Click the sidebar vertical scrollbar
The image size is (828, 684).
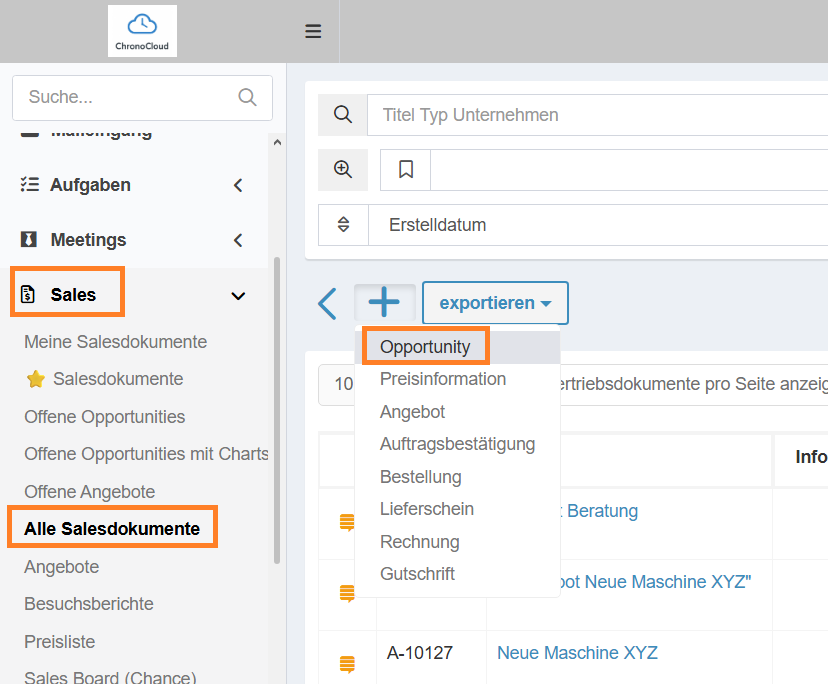point(277,400)
